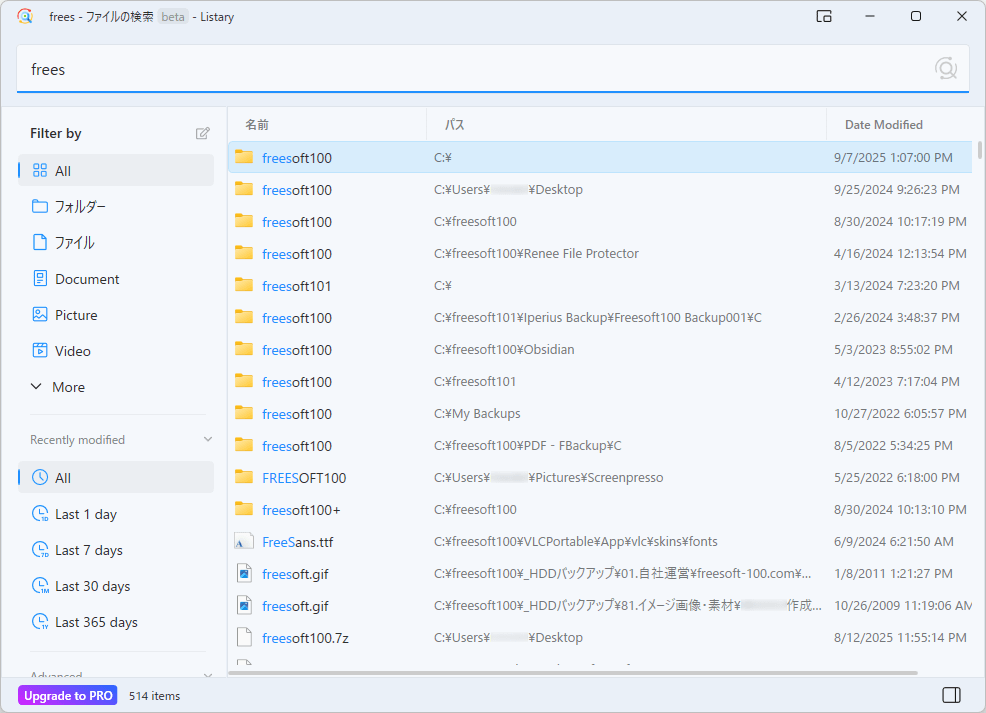Image resolution: width=986 pixels, height=713 pixels.
Task: Select freesoft100 row modified 9/7/2025
Action: pos(600,157)
